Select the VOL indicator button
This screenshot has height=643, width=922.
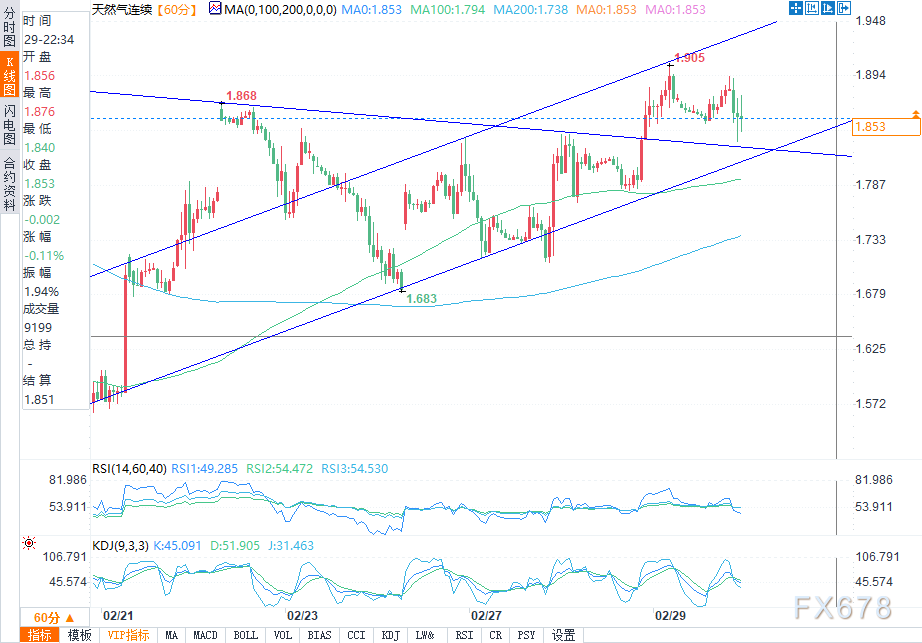[283, 635]
